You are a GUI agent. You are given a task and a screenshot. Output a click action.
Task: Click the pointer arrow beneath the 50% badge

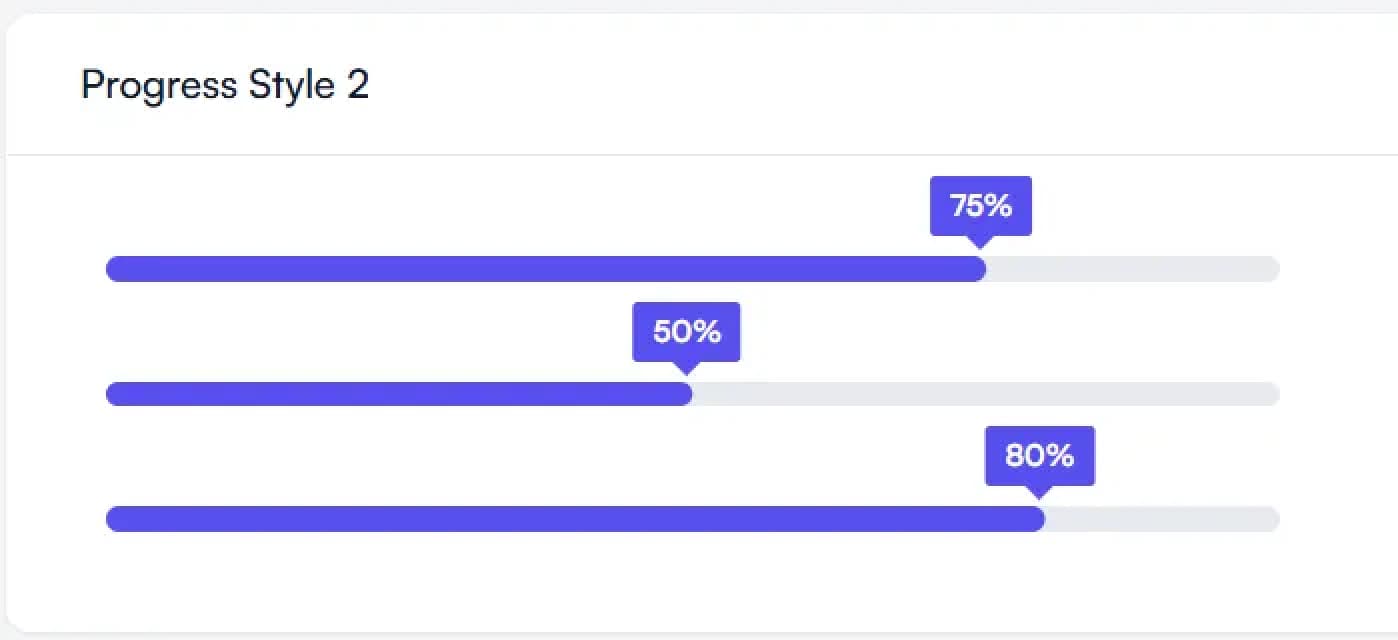click(x=686, y=367)
